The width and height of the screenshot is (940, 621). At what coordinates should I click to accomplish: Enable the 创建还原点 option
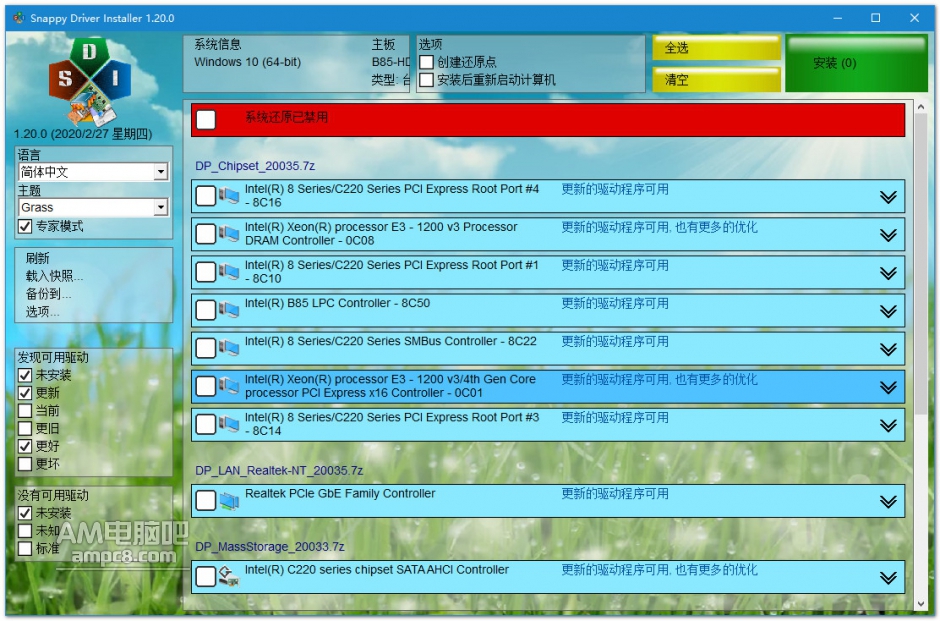pyautogui.click(x=426, y=62)
